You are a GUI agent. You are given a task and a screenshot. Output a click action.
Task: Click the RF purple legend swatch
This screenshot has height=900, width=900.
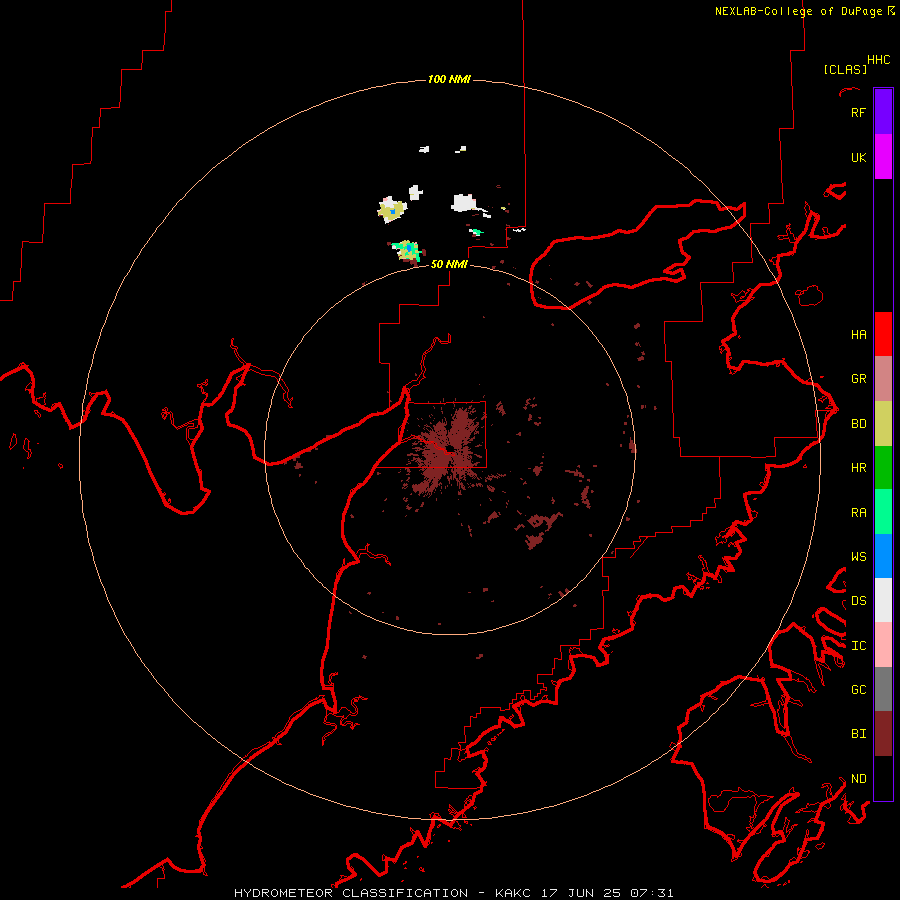(883, 112)
